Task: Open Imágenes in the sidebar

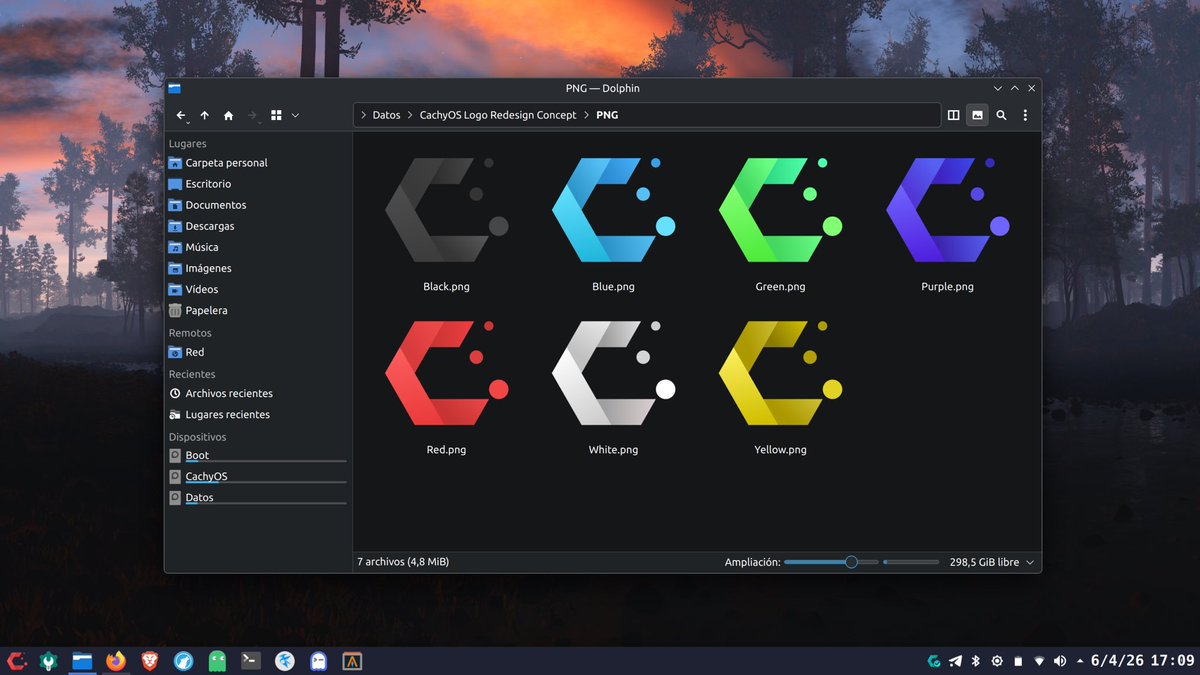Action: pyautogui.click(x=258, y=268)
